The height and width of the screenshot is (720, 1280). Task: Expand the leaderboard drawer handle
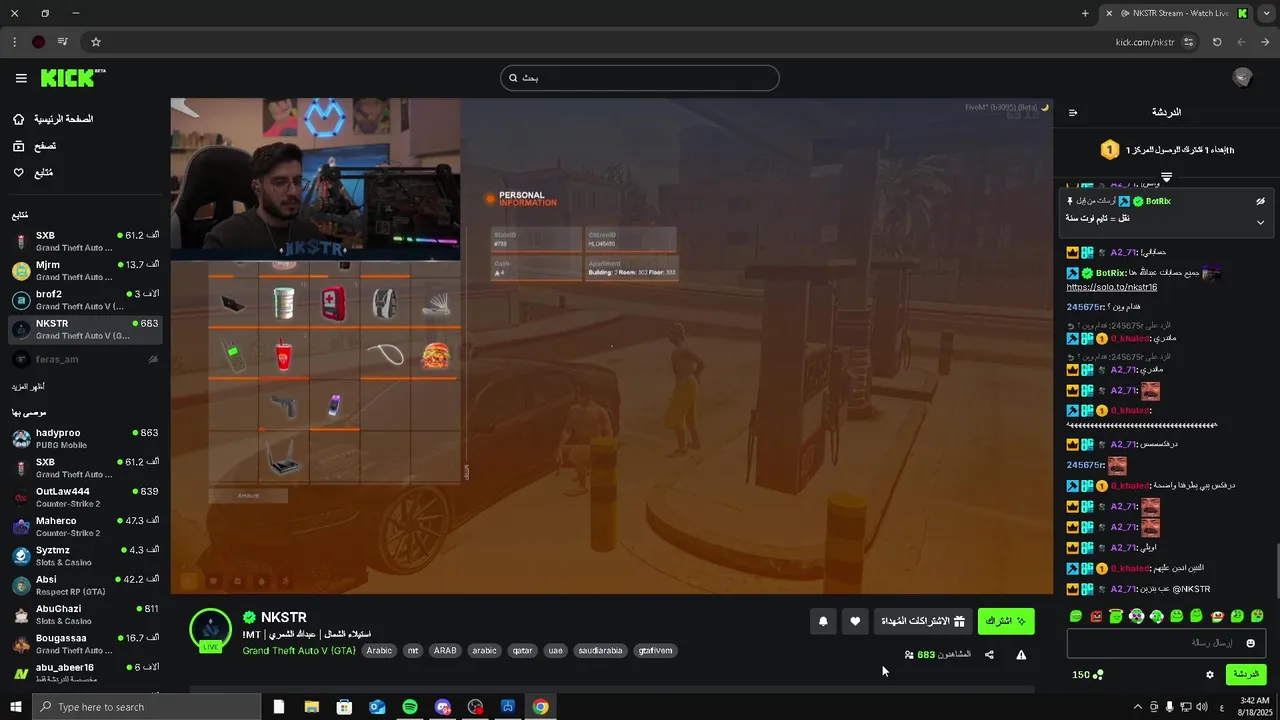click(x=1166, y=176)
